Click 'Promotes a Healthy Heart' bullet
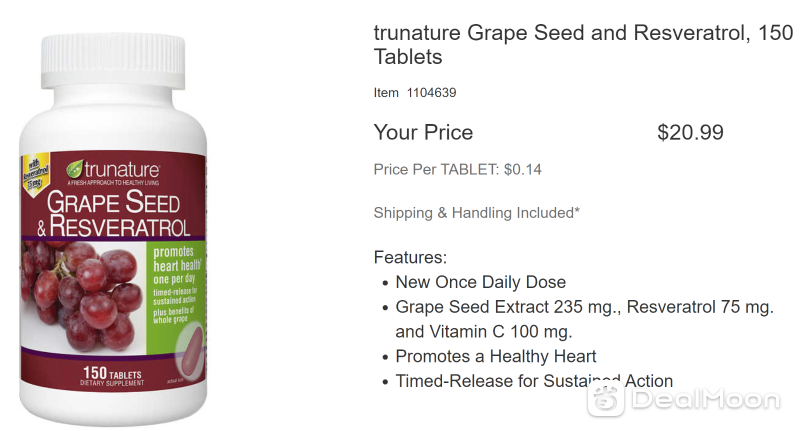 coord(495,356)
